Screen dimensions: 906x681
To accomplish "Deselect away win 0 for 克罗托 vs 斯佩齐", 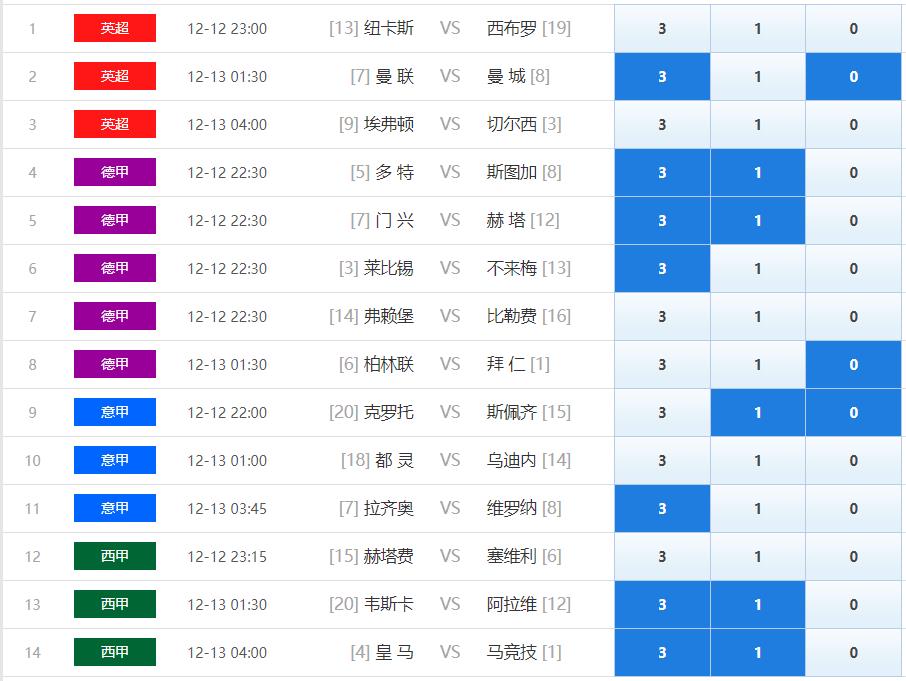I will (x=853, y=412).
